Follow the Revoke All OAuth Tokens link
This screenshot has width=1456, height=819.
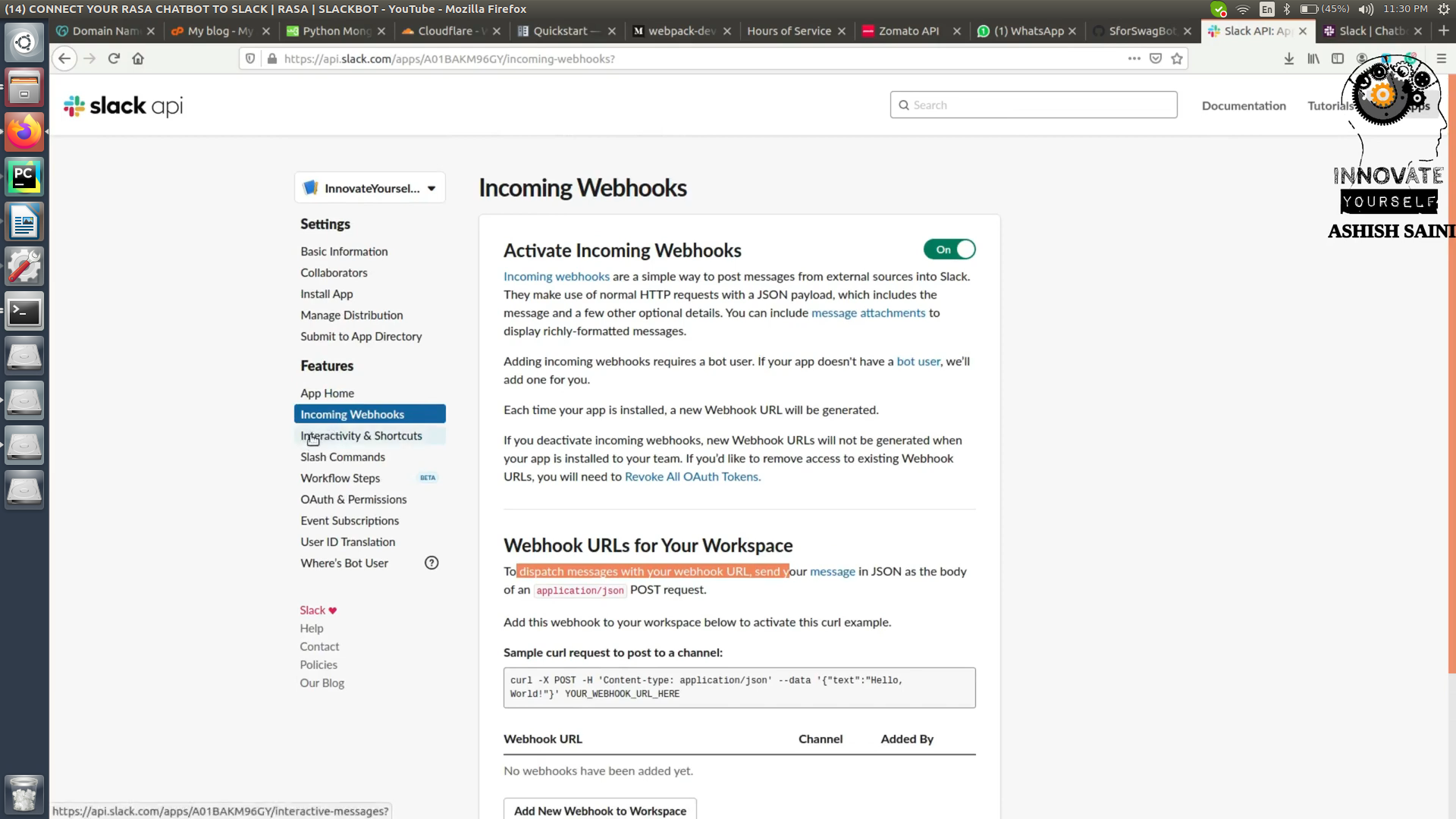coord(692,476)
